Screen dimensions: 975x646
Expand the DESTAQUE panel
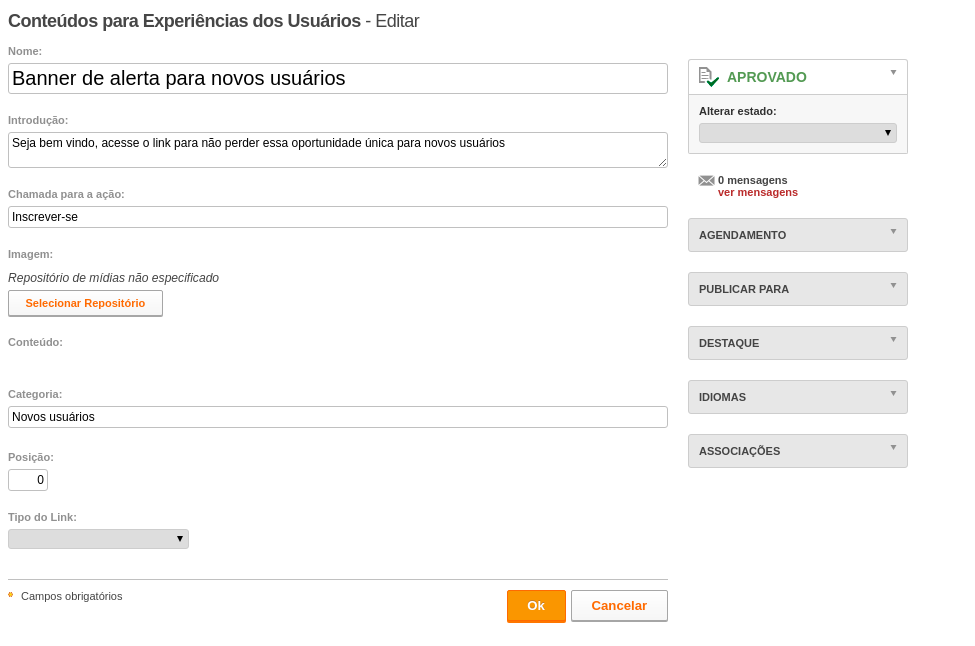pos(798,343)
